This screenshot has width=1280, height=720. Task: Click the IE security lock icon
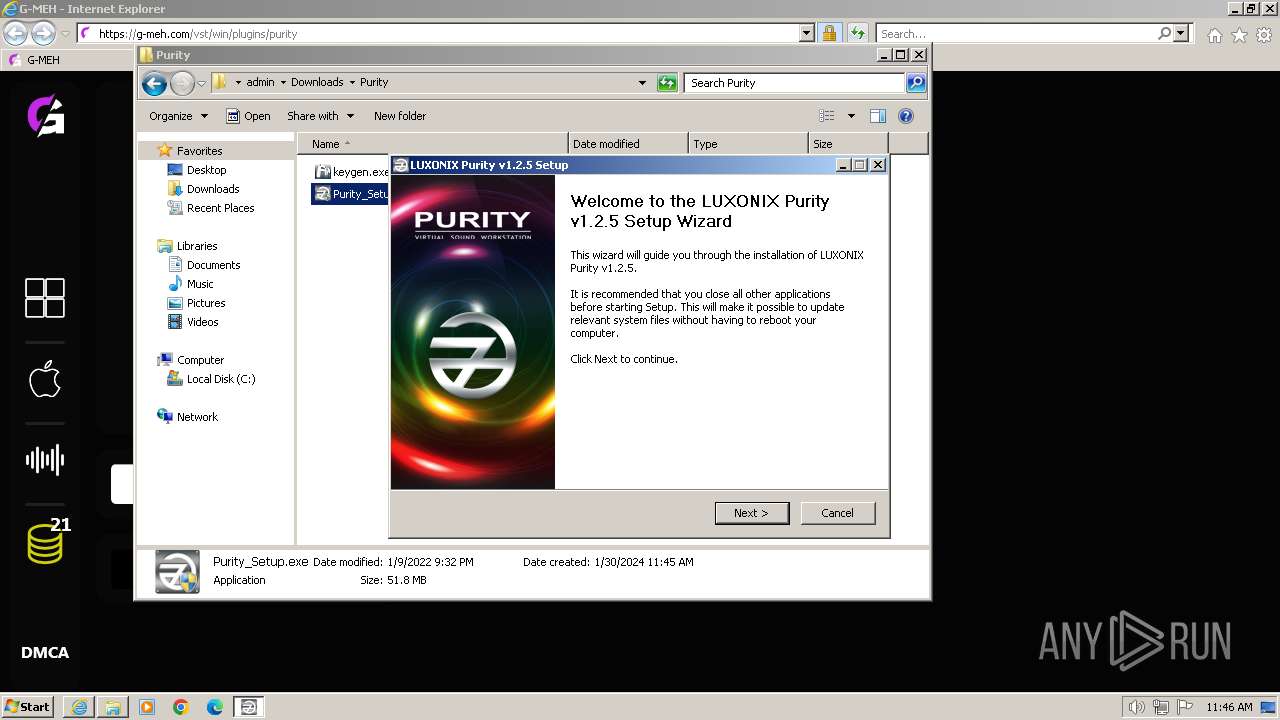830,33
